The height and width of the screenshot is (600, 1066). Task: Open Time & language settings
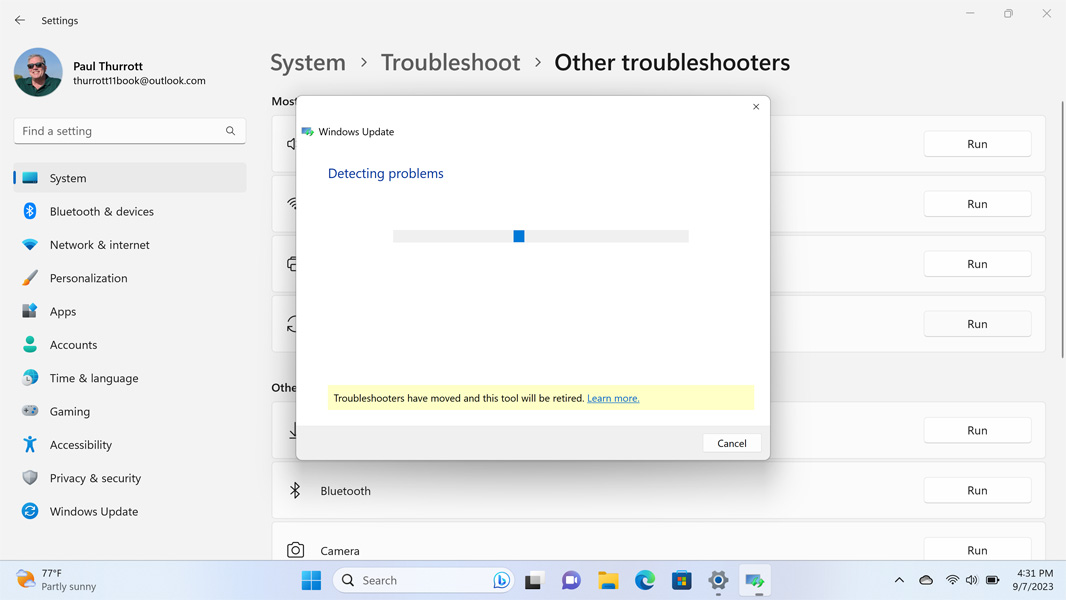94,378
